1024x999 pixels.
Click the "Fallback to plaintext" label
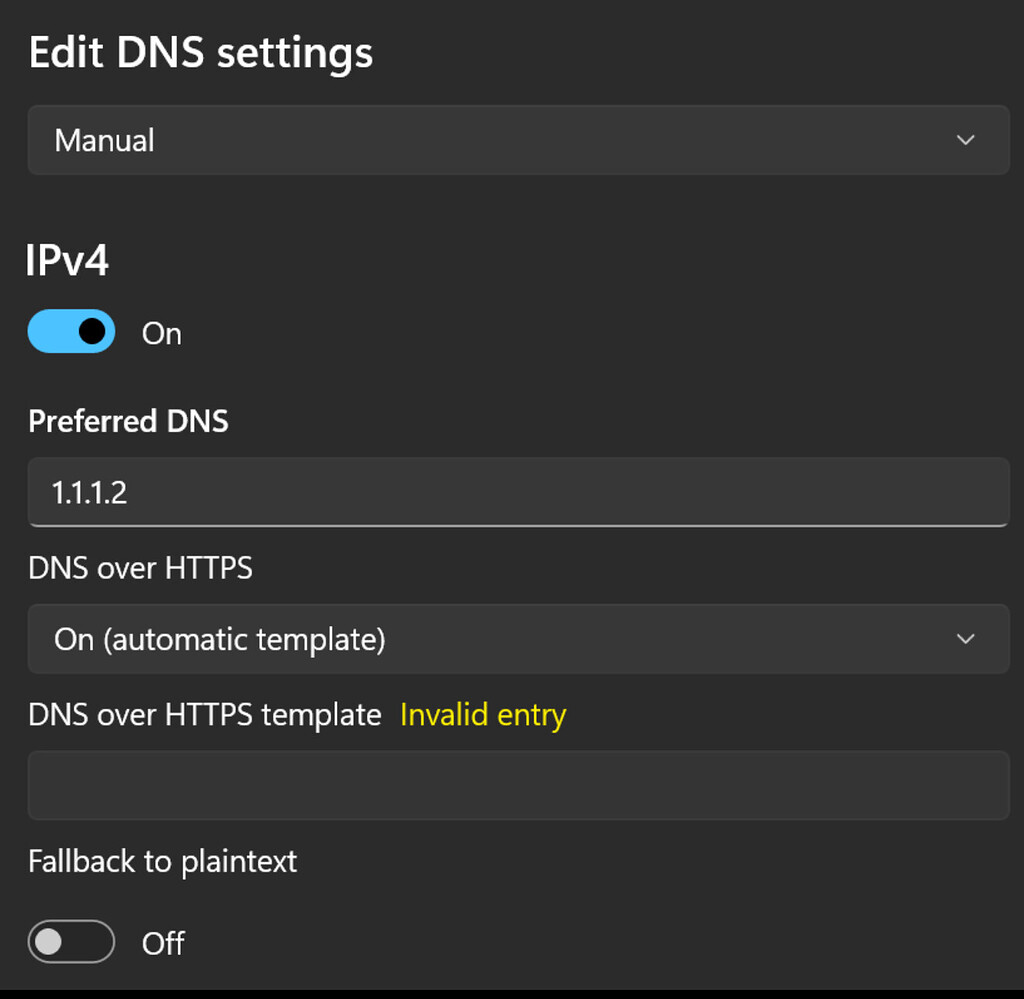(x=163, y=861)
